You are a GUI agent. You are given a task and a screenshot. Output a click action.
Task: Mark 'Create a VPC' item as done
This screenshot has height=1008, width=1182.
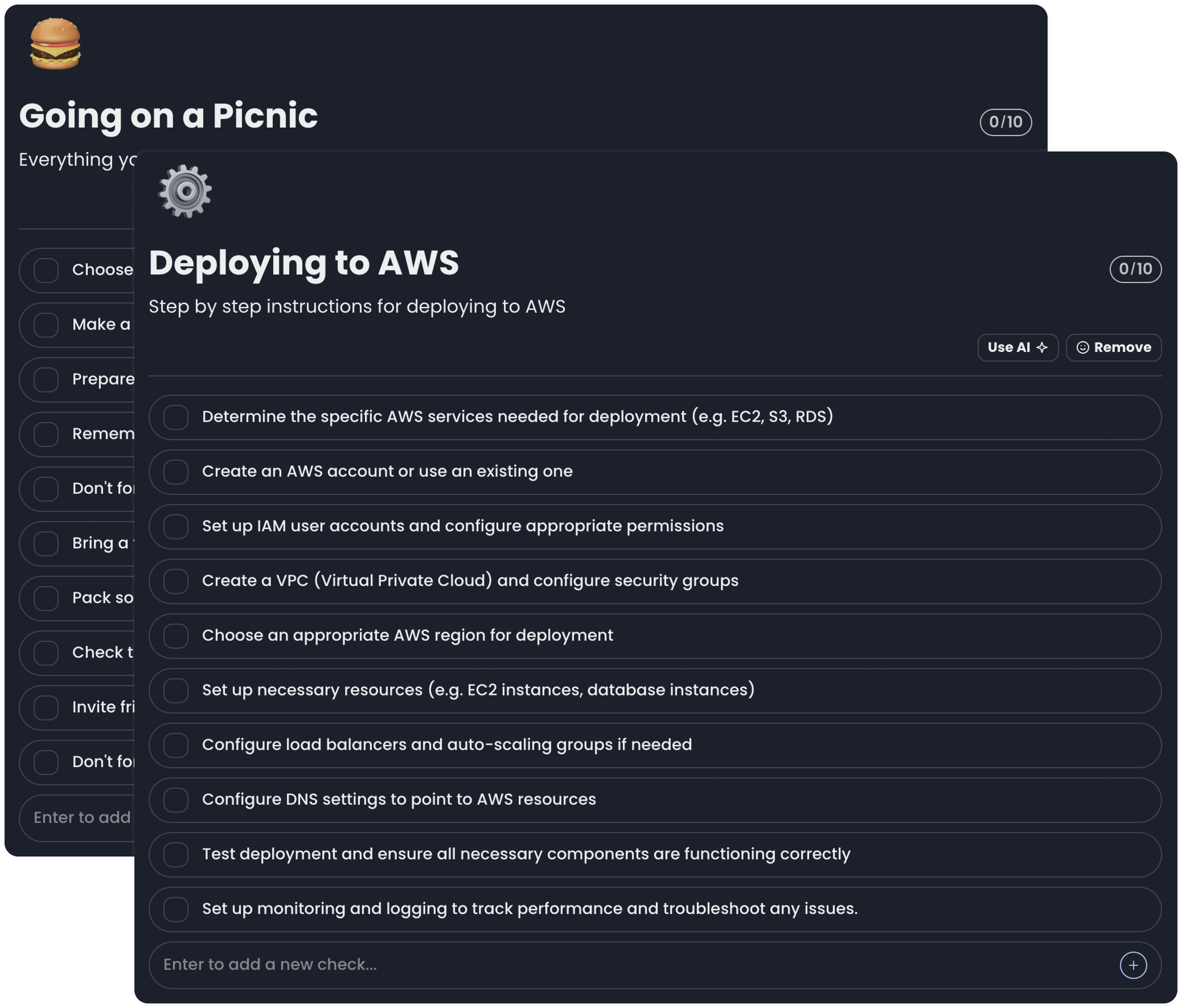[176, 581]
